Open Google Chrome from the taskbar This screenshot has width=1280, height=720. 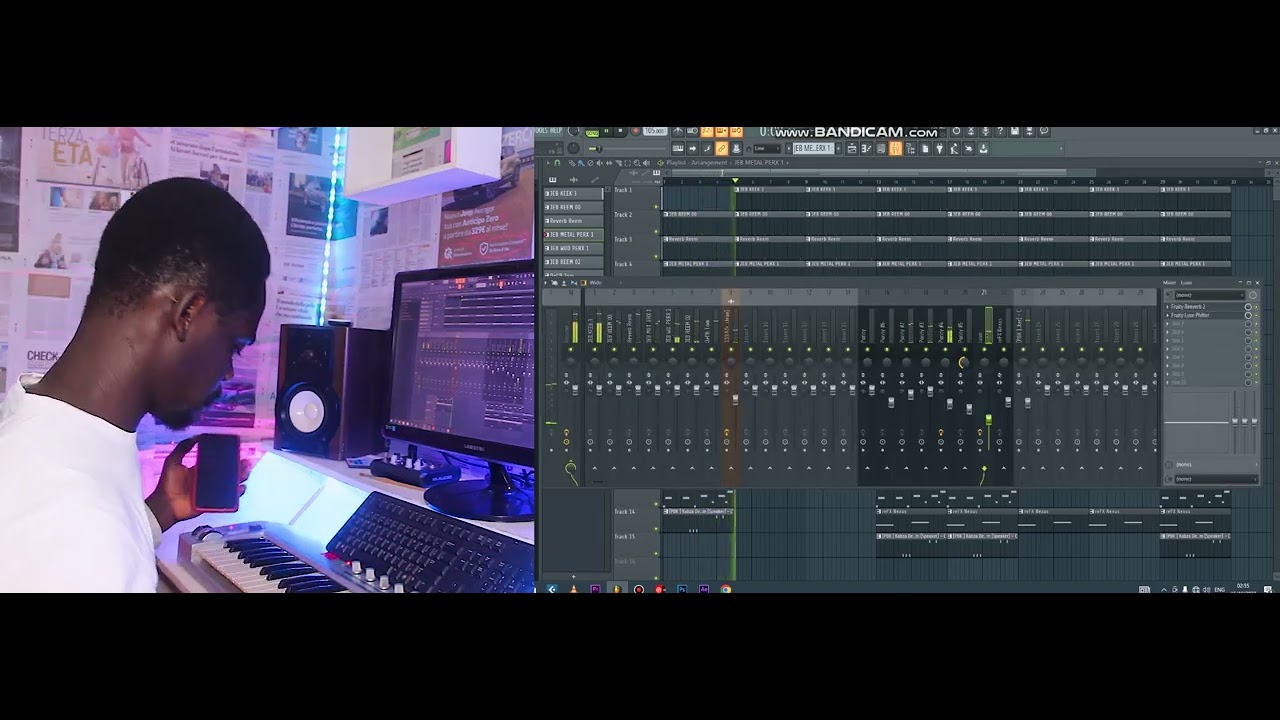coord(726,589)
